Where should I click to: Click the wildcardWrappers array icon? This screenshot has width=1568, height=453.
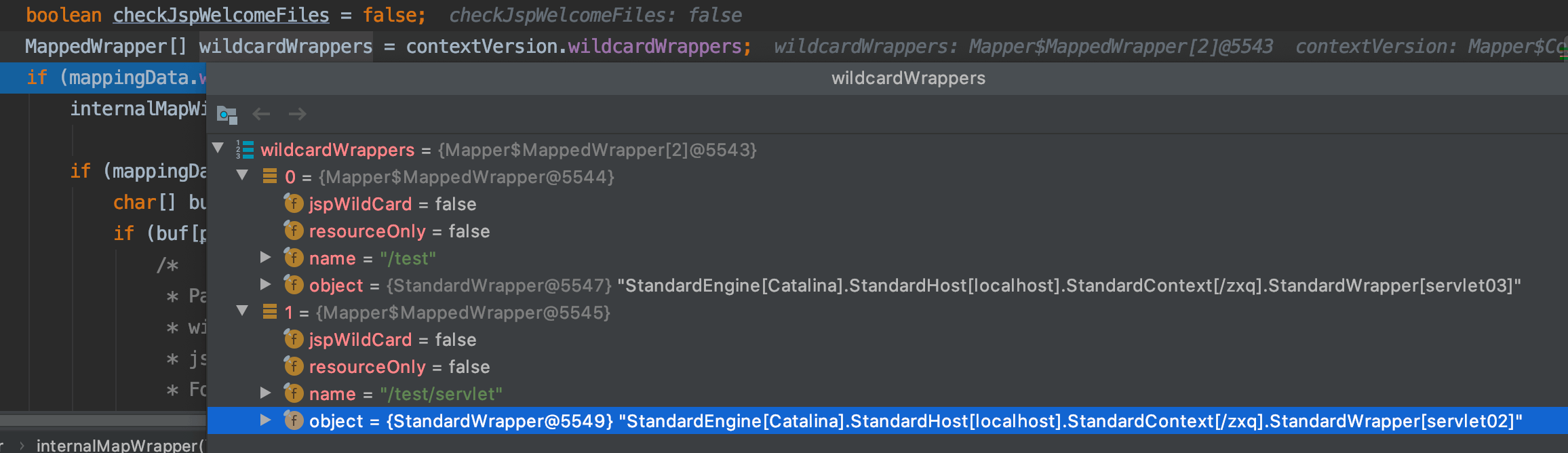pos(244,149)
